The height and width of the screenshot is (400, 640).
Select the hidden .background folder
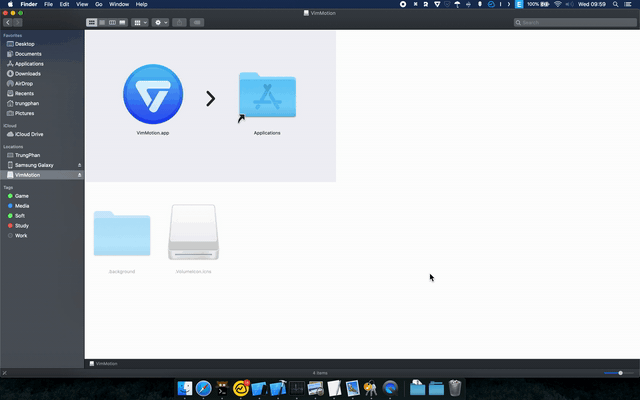coord(122,233)
